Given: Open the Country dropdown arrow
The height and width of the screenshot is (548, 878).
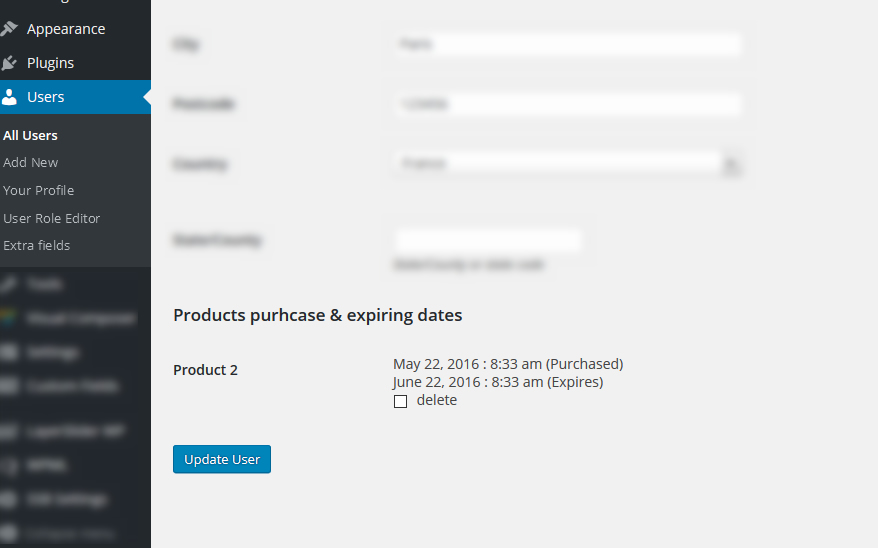Looking at the screenshot, I should pyautogui.click(x=732, y=165).
